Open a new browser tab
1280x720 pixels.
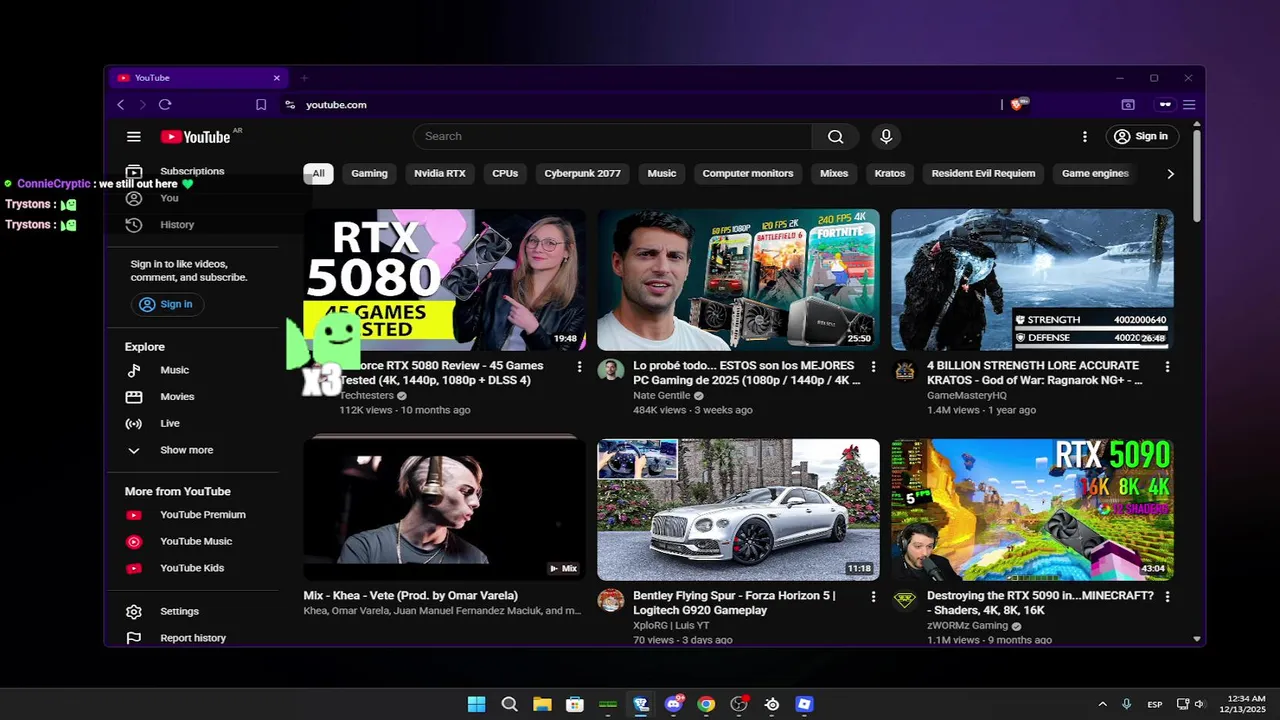(304, 78)
